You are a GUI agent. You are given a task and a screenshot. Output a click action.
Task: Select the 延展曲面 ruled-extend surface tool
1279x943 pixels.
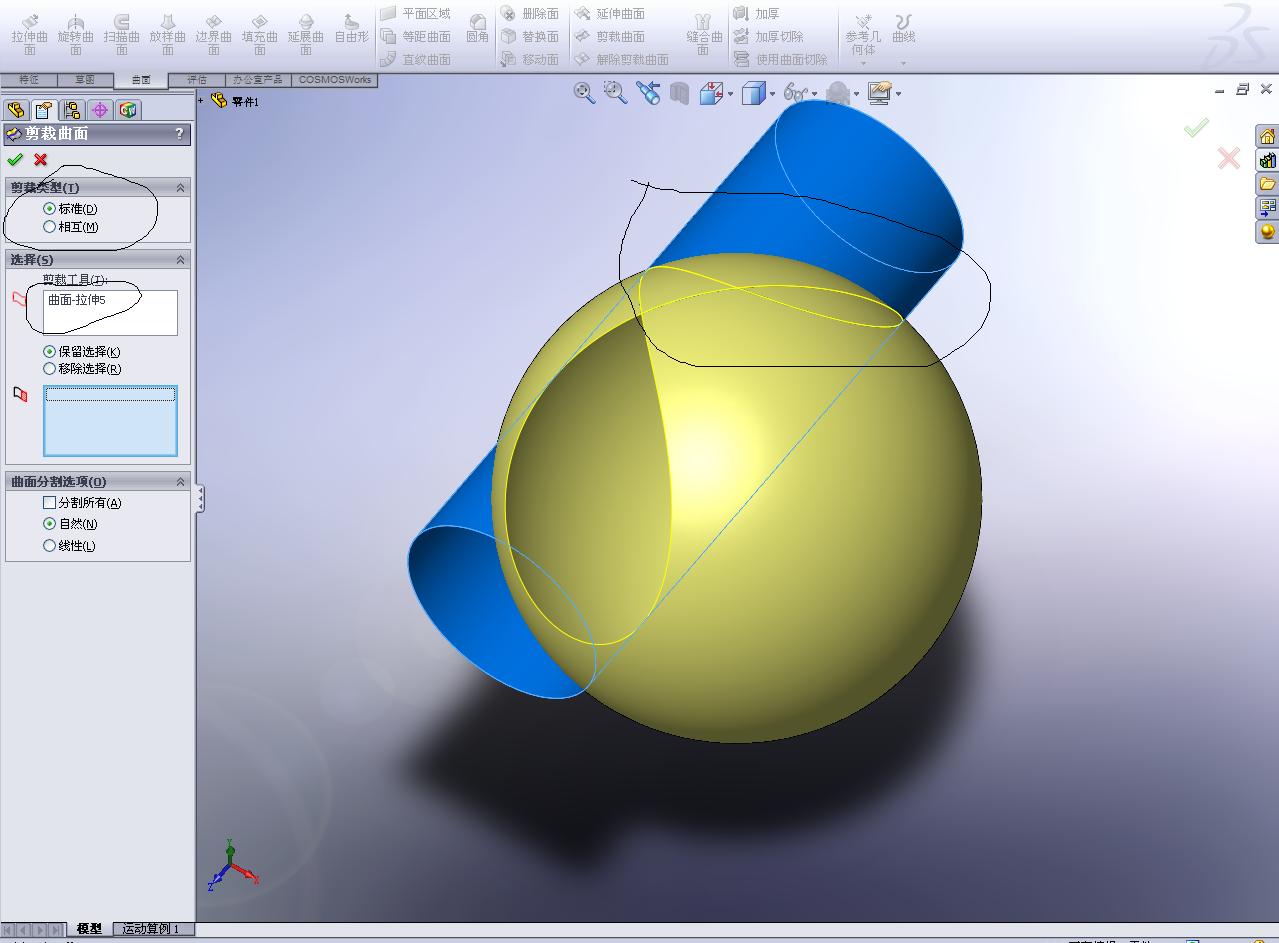point(306,34)
